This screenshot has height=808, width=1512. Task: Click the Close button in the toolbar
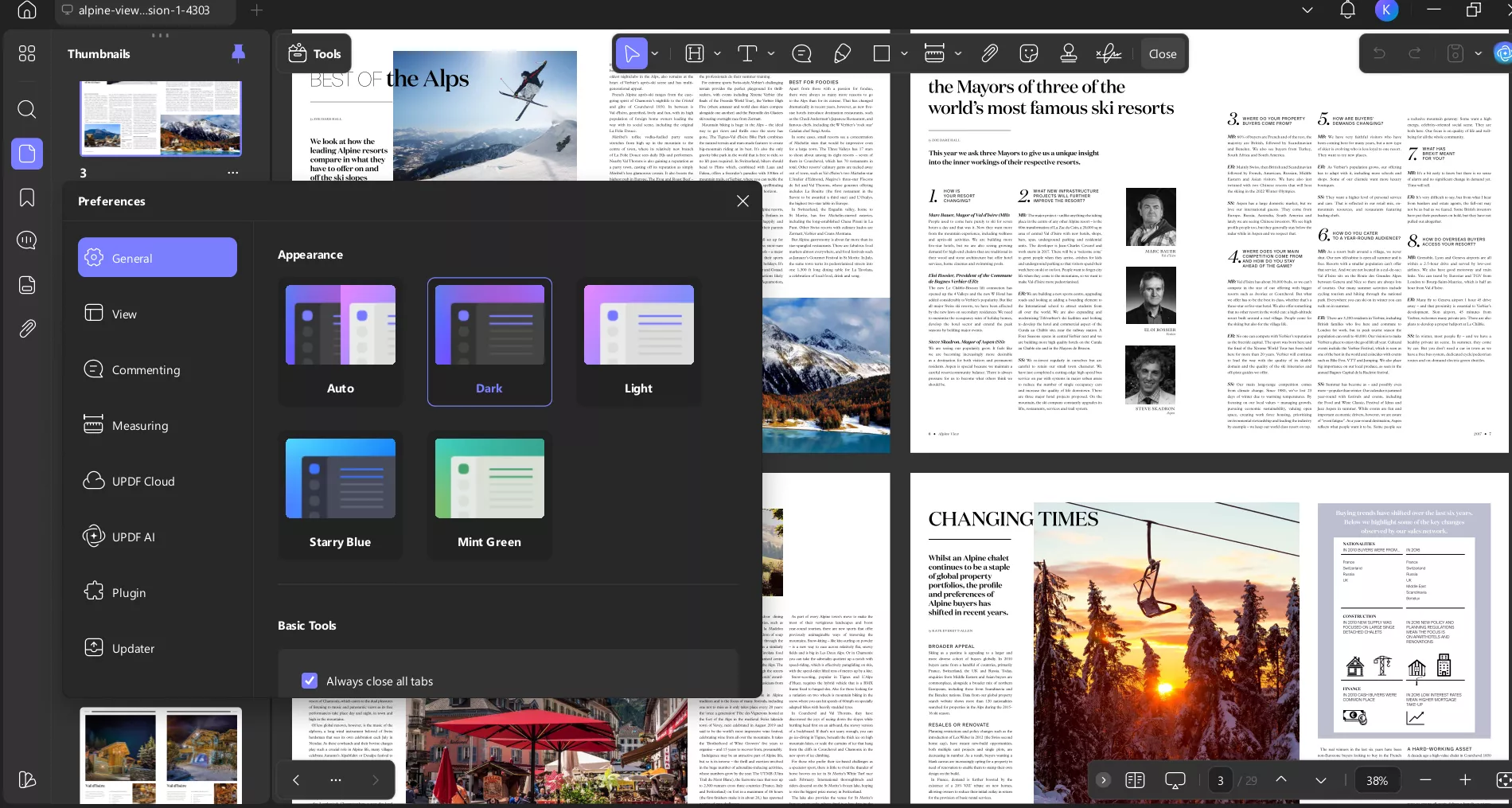point(1162,53)
